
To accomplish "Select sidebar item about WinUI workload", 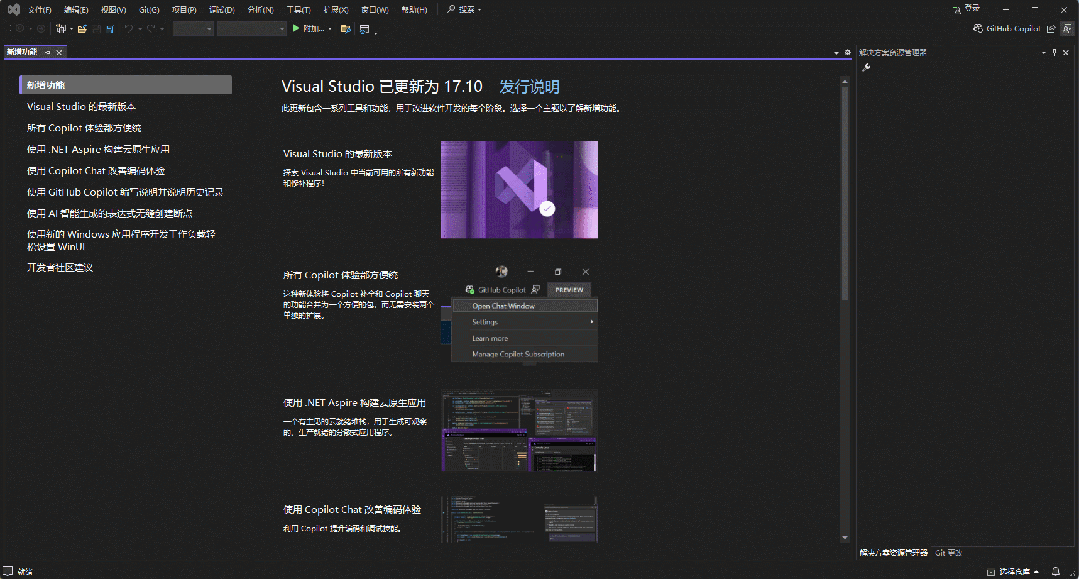I will [121, 240].
